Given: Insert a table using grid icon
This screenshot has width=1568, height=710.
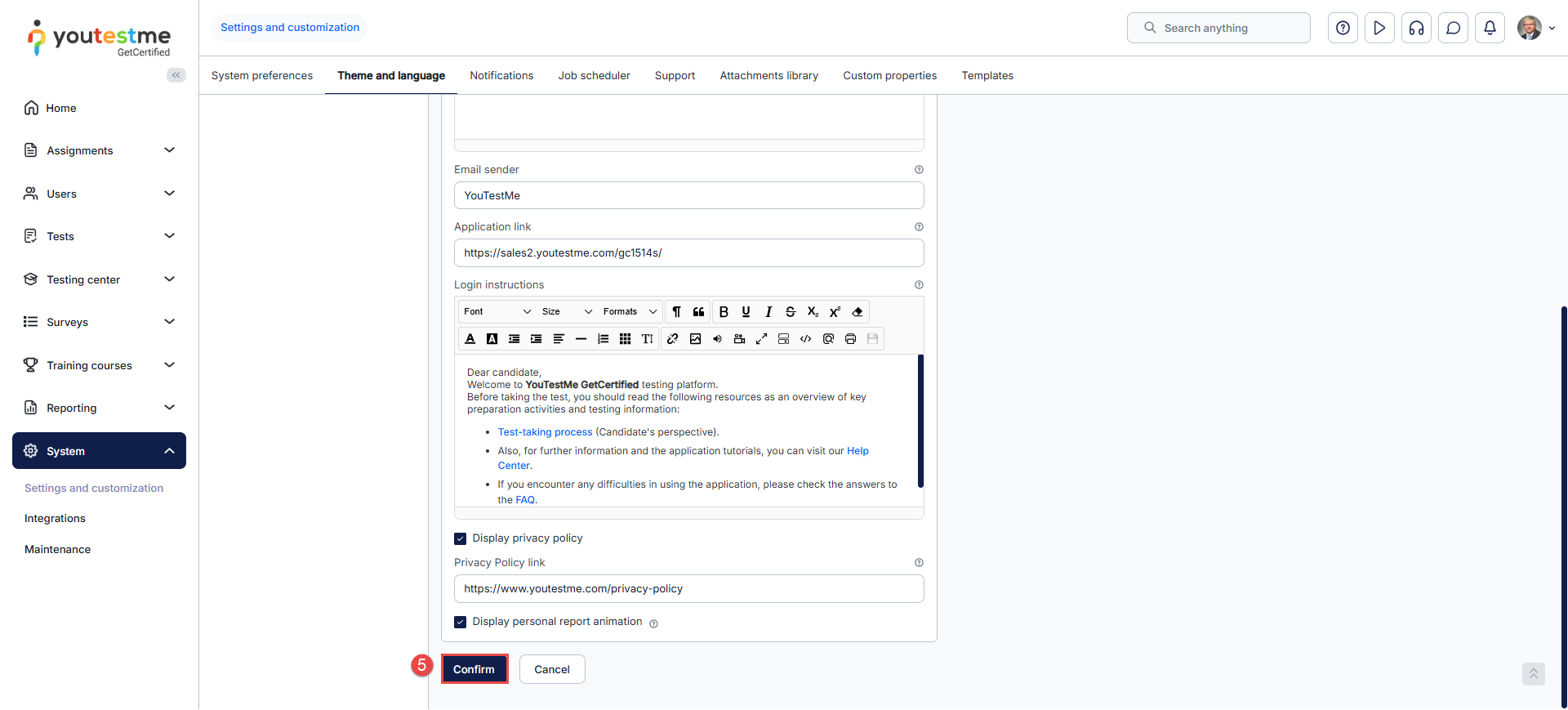Looking at the screenshot, I should [625, 339].
